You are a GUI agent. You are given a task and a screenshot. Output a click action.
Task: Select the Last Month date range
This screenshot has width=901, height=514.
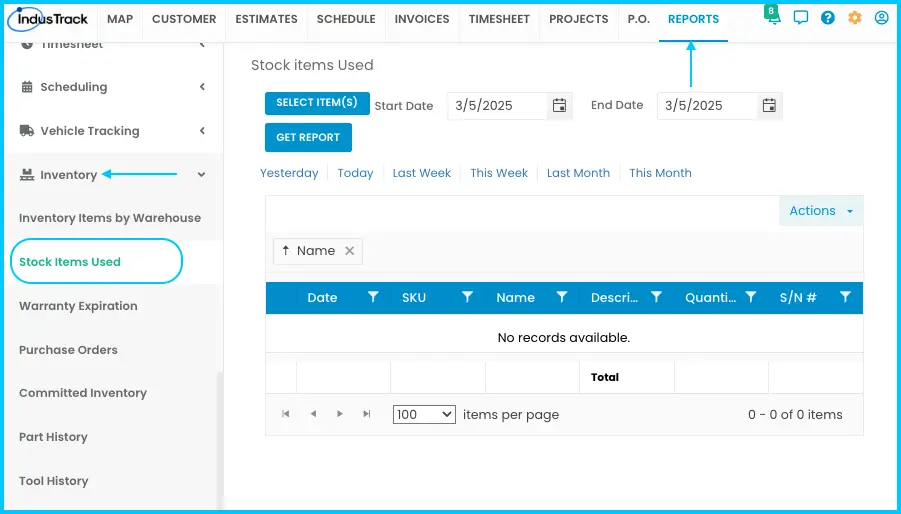[x=578, y=173]
